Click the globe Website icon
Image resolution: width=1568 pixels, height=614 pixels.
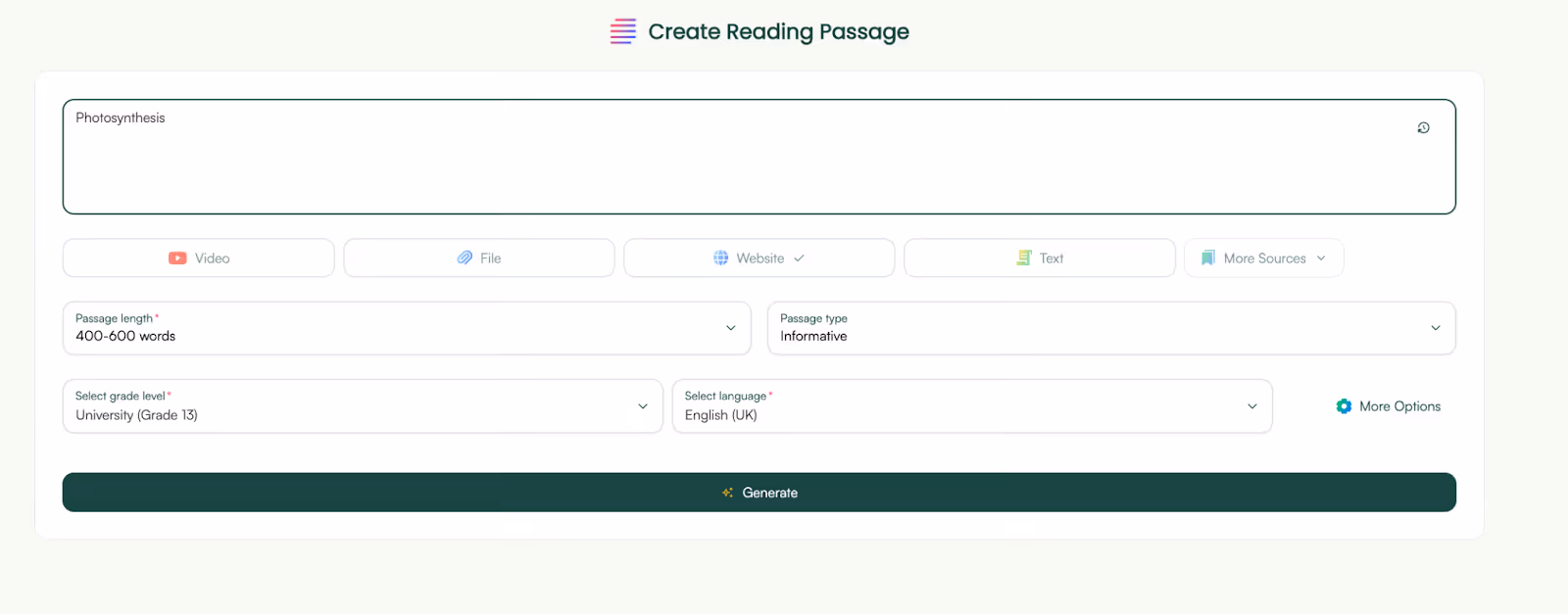720,258
